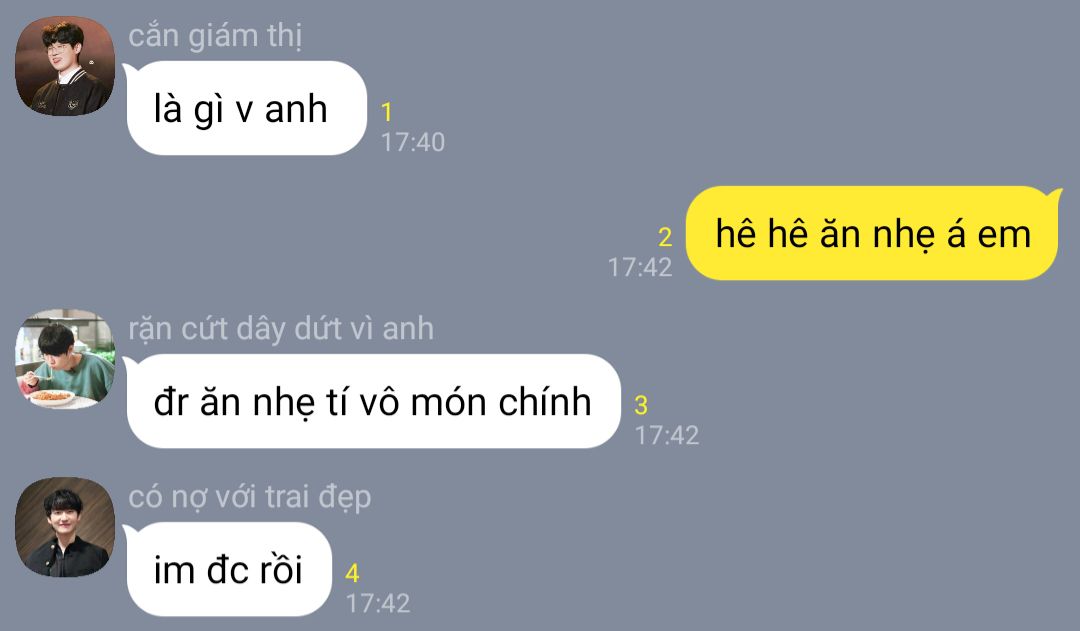Click 17:42 timestamp under unread count 4

click(377, 603)
